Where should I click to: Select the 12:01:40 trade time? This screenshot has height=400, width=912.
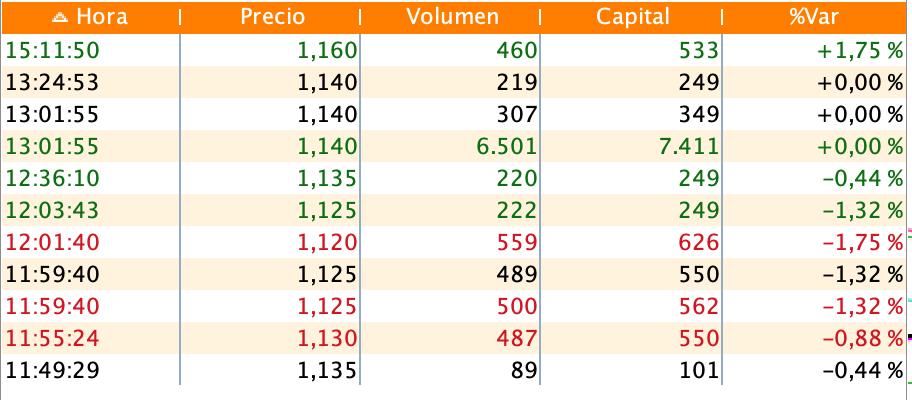tap(52, 242)
